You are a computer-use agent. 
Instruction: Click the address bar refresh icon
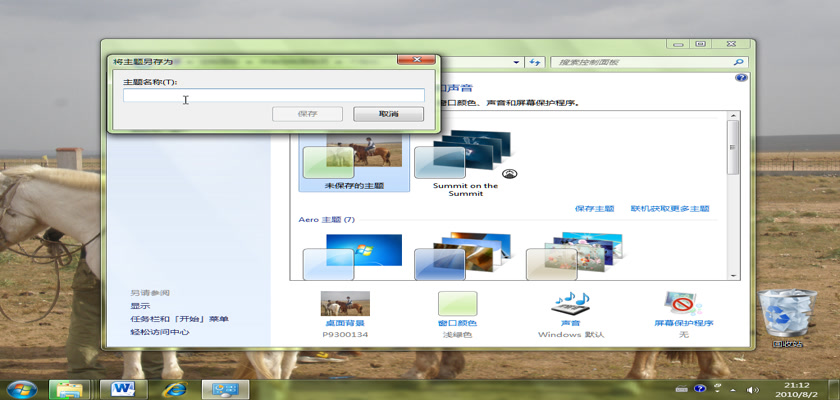537,62
